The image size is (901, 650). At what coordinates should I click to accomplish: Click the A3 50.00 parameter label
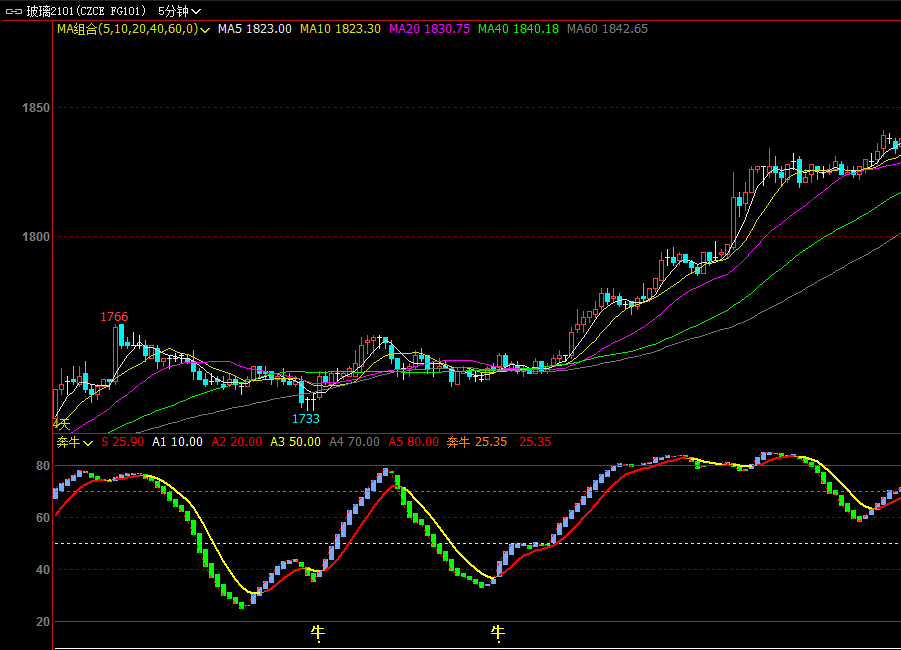click(x=295, y=442)
